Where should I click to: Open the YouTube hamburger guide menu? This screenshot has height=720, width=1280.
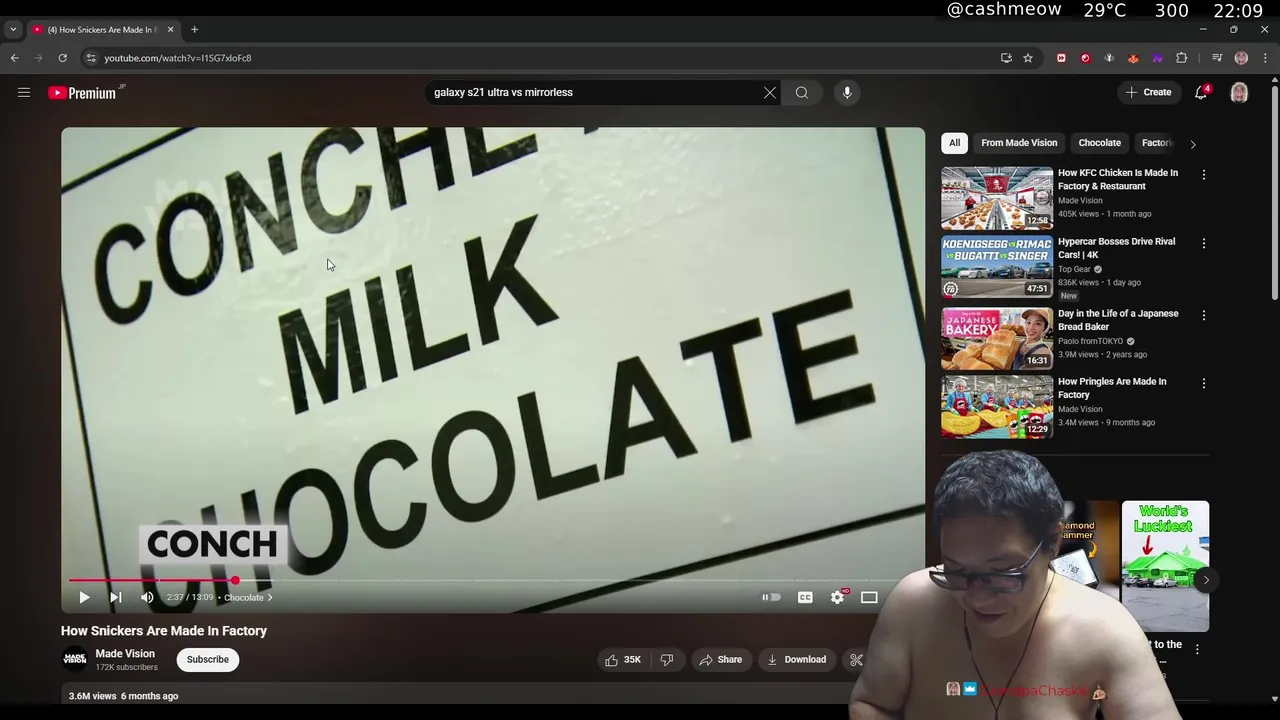(24, 92)
